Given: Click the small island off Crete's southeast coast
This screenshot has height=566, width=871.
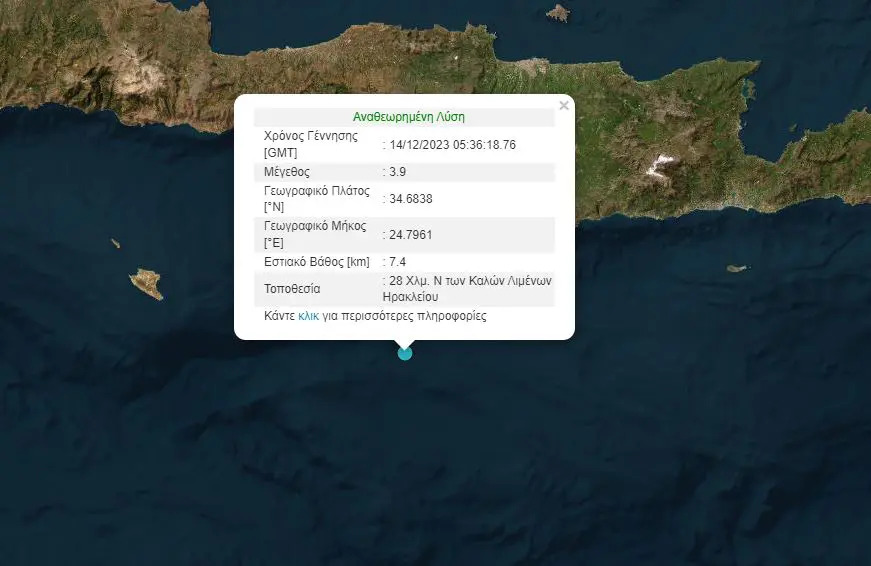Looking at the screenshot, I should coord(737,268).
